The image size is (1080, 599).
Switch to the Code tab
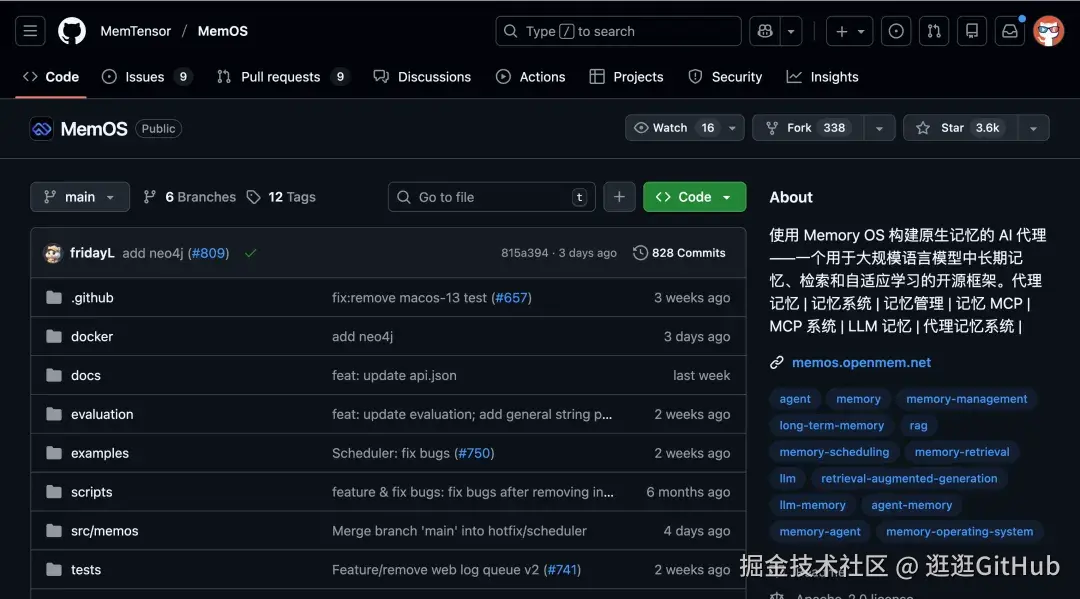51,76
